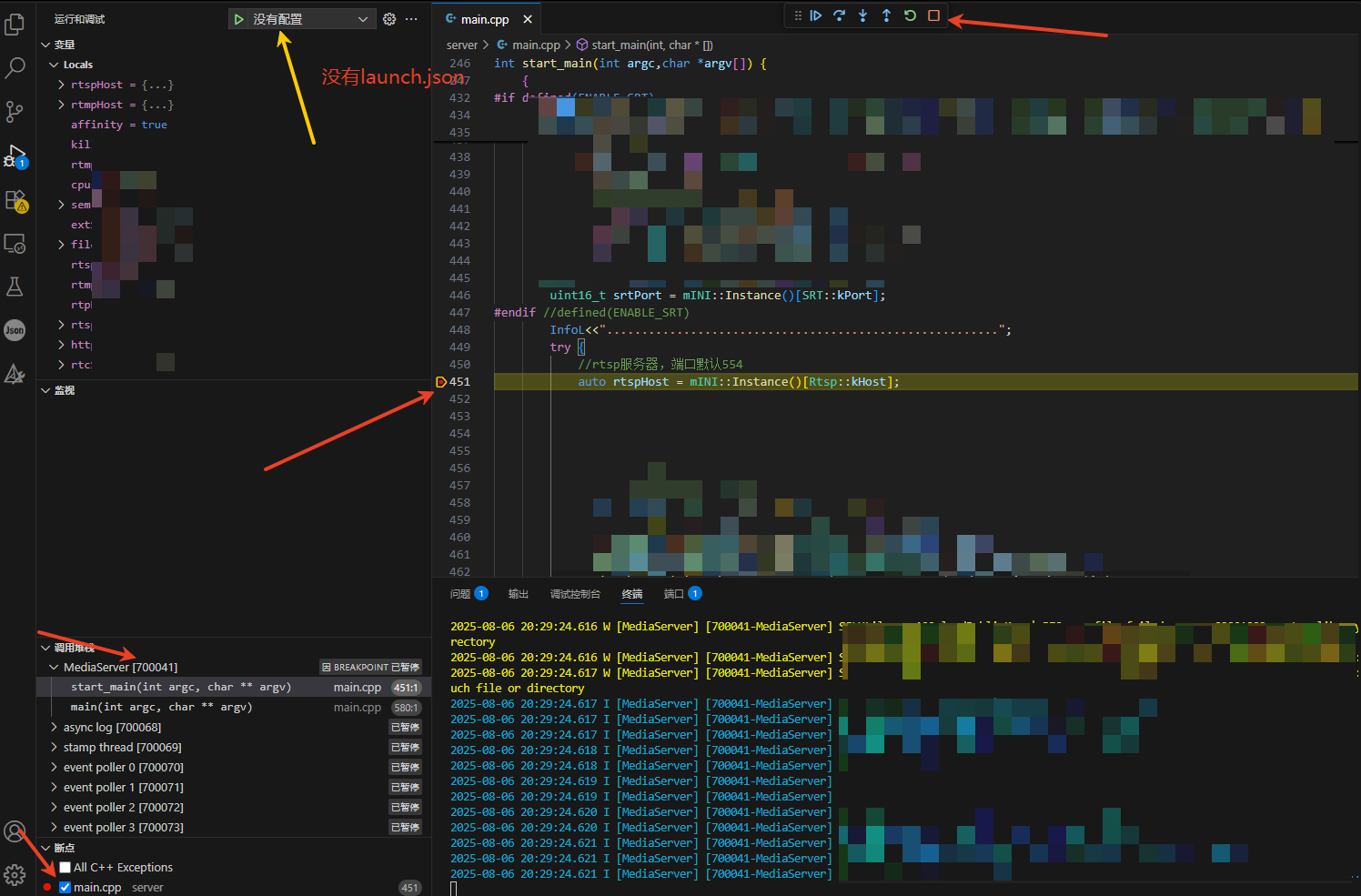The height and width of the screenshot is (896, 1361).
Task: Switch to the 终端 panel tab
Action: [632, 594]
